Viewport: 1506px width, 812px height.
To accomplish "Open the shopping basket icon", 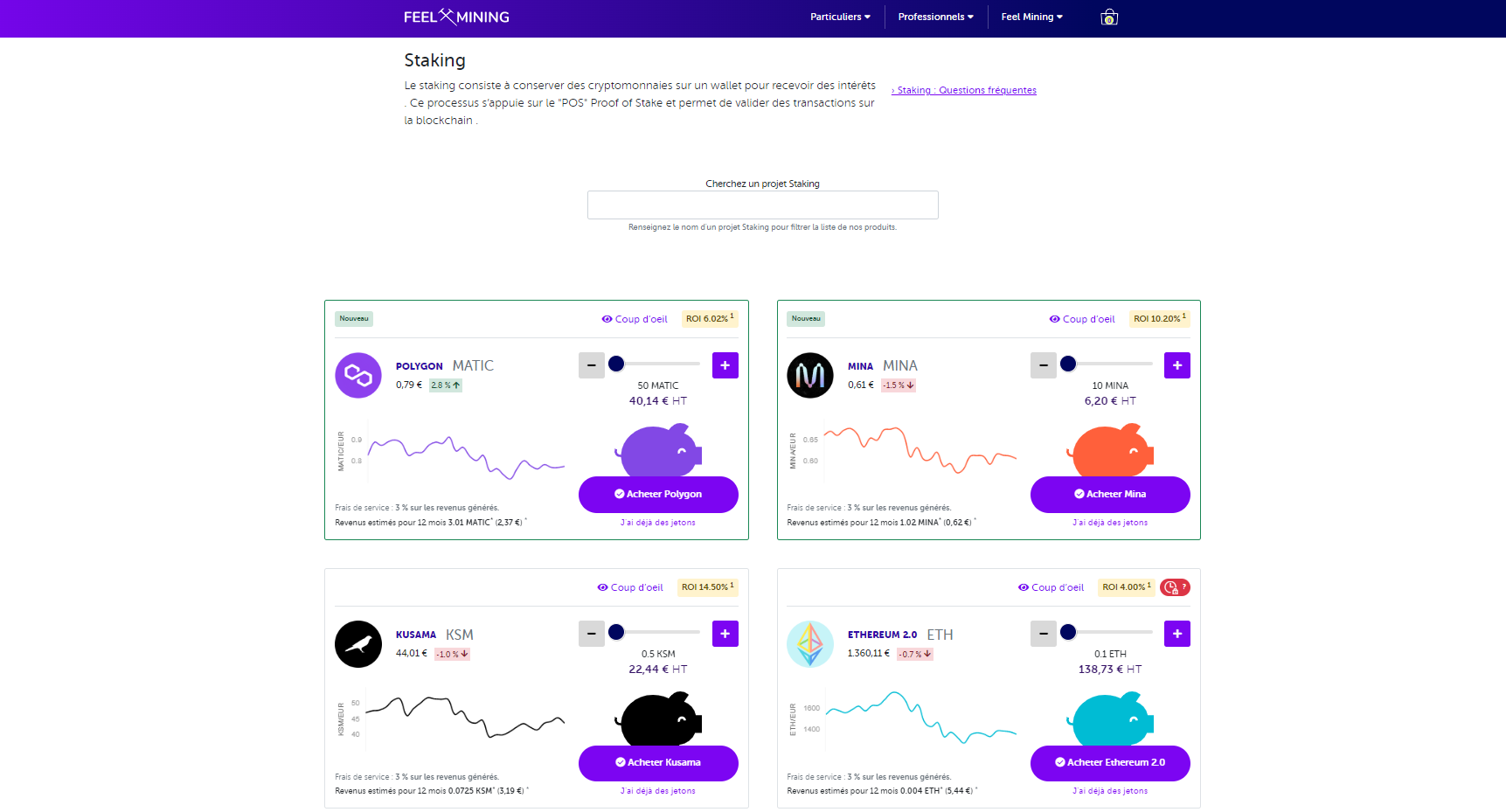I will click(x=1108, y=17).
